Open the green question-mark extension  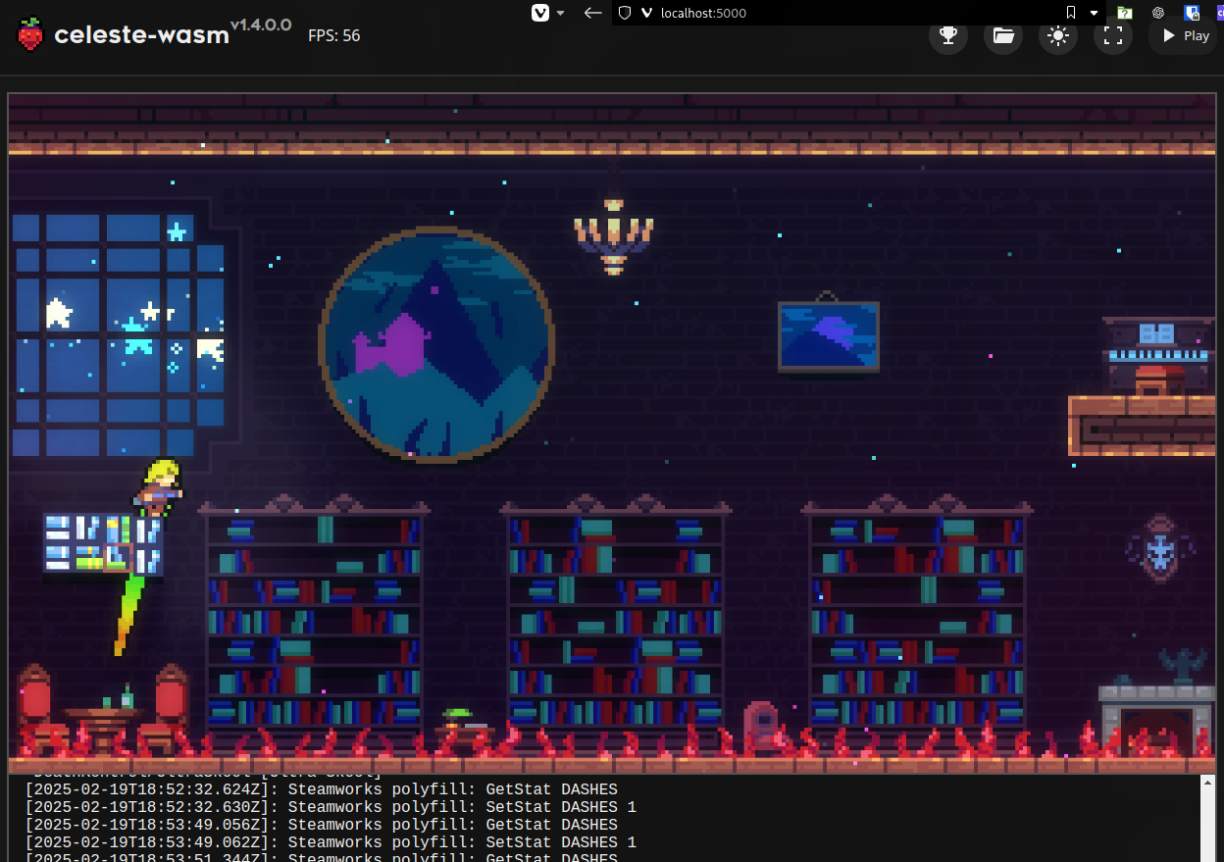tap(1125, 13)
